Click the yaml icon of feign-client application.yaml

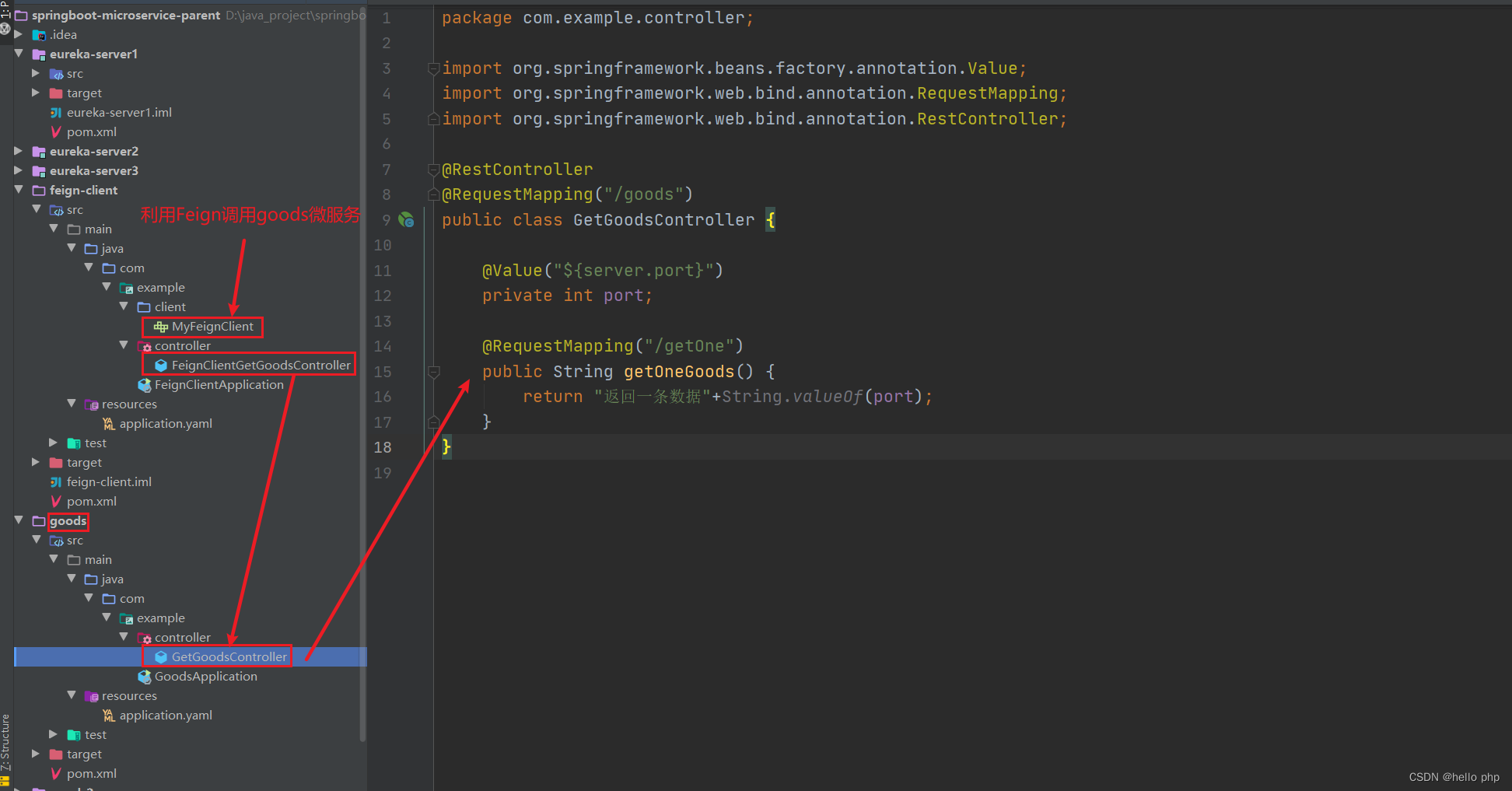tap(109, 424)
